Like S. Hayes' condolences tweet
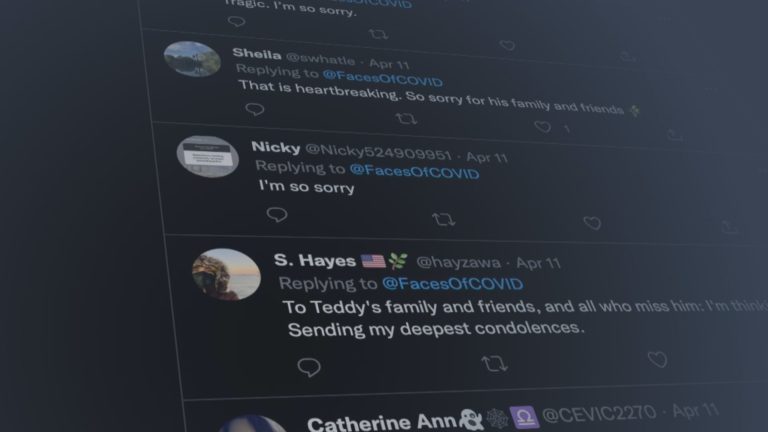 [x=657, y=360]
